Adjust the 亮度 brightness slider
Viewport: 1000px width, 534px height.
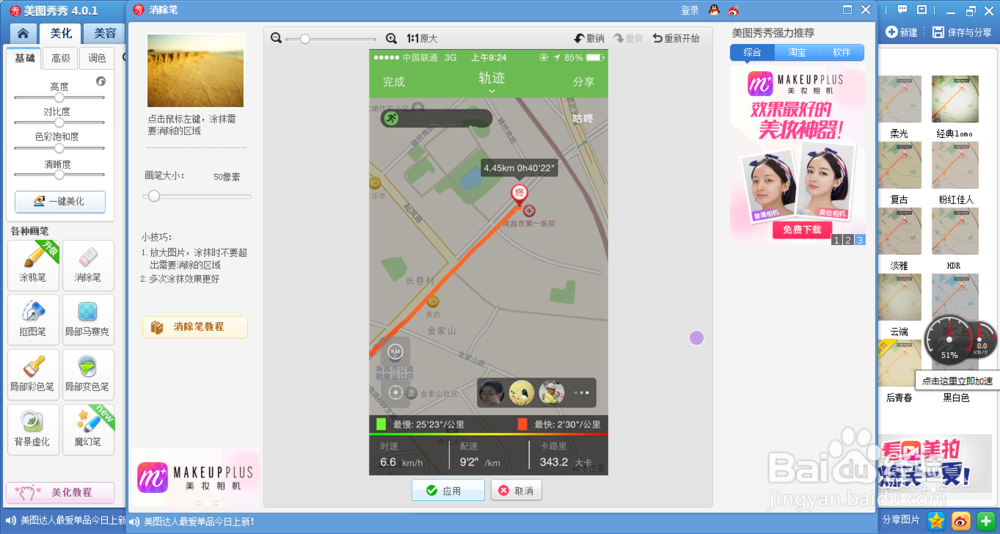click(x=59, y=98)
